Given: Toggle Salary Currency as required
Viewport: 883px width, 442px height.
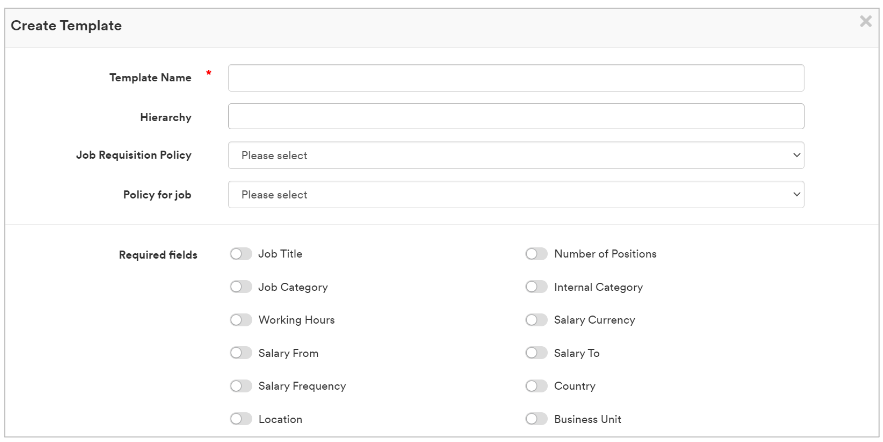Looking at the screenshot, I should pos(536,320).
